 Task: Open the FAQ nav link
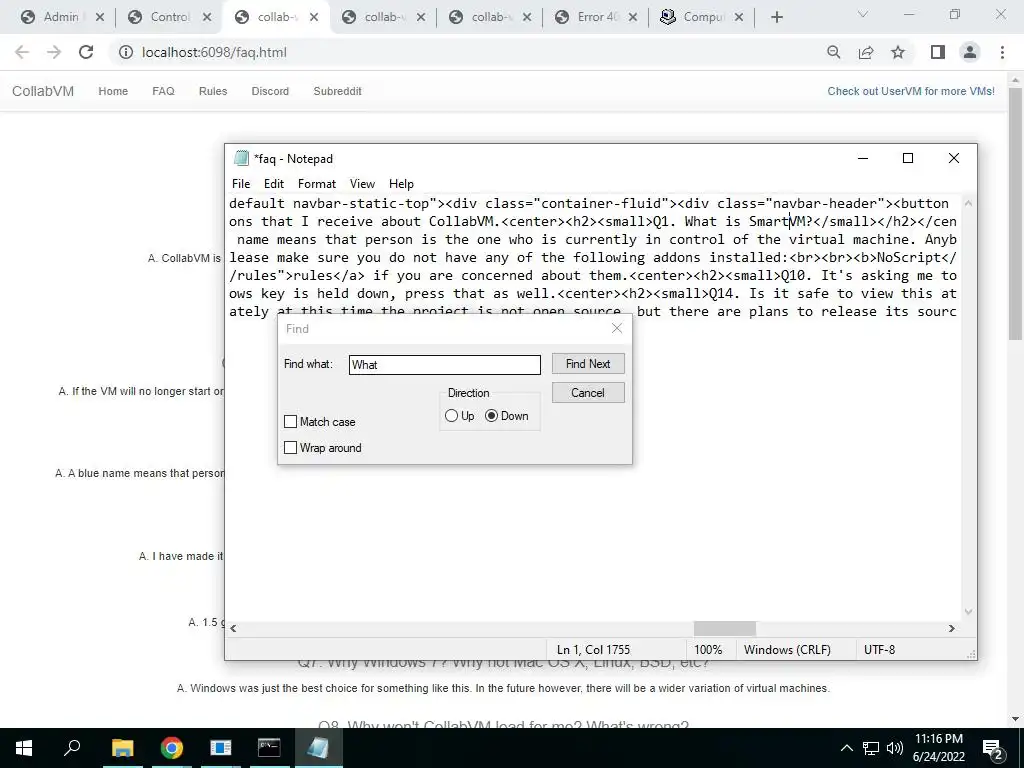pos(163,91)
